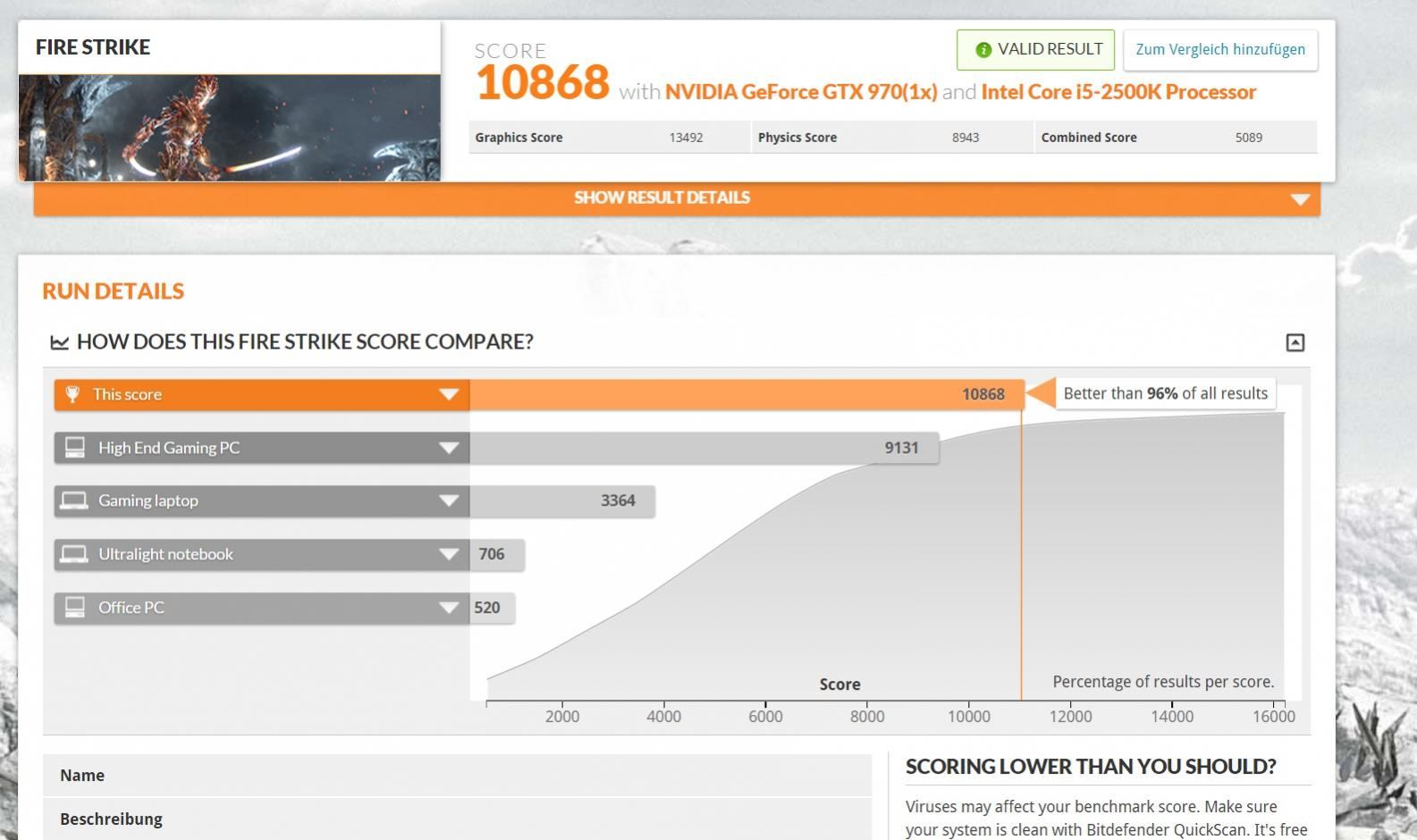The height and width of the screenshot is (840, 1417).
Task: Click the Fire Strike title
Action: point(93,47)
